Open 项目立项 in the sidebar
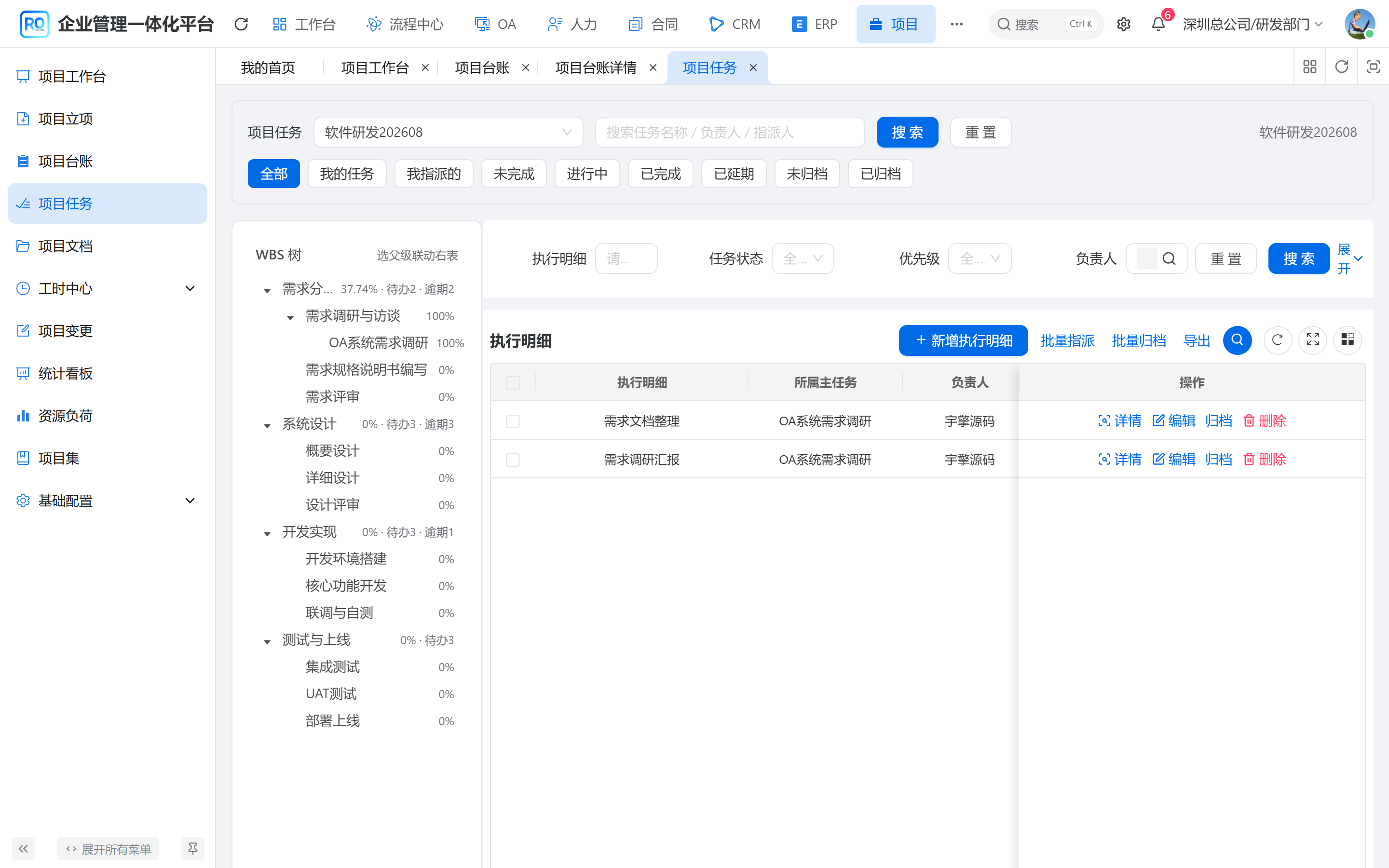 pos(108,119)
